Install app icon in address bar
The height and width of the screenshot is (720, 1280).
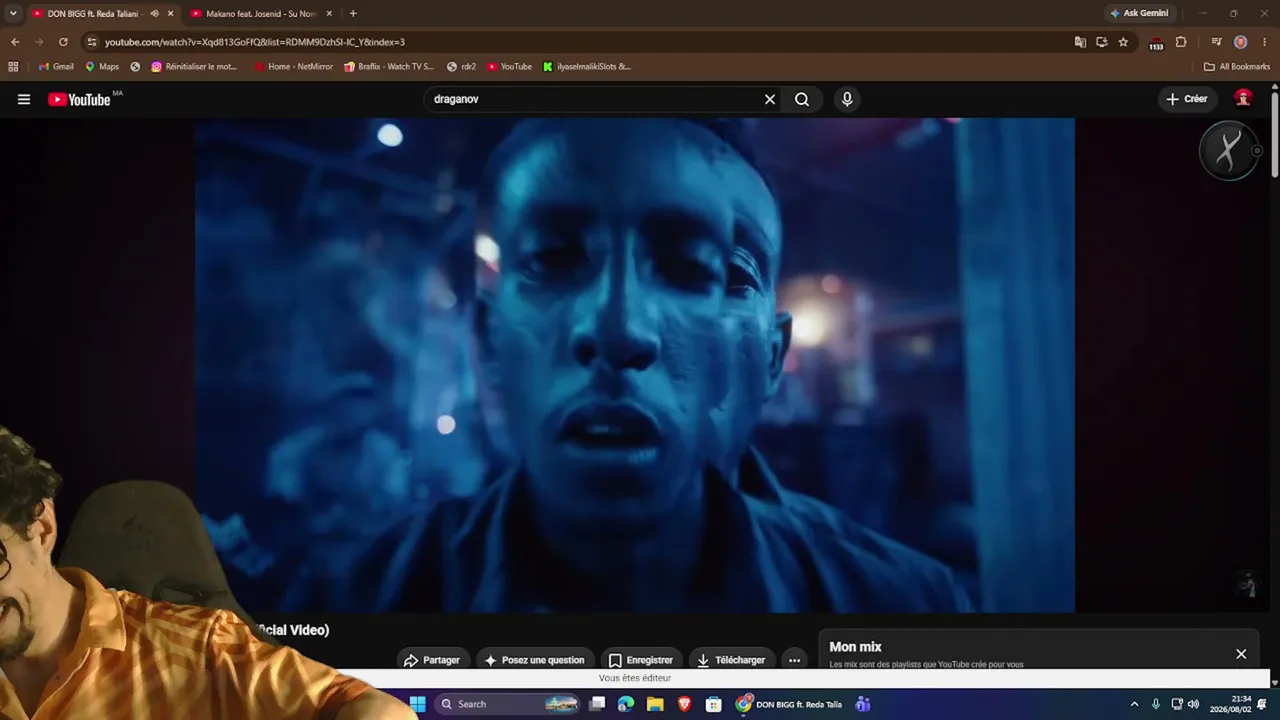pos(1102,42)
